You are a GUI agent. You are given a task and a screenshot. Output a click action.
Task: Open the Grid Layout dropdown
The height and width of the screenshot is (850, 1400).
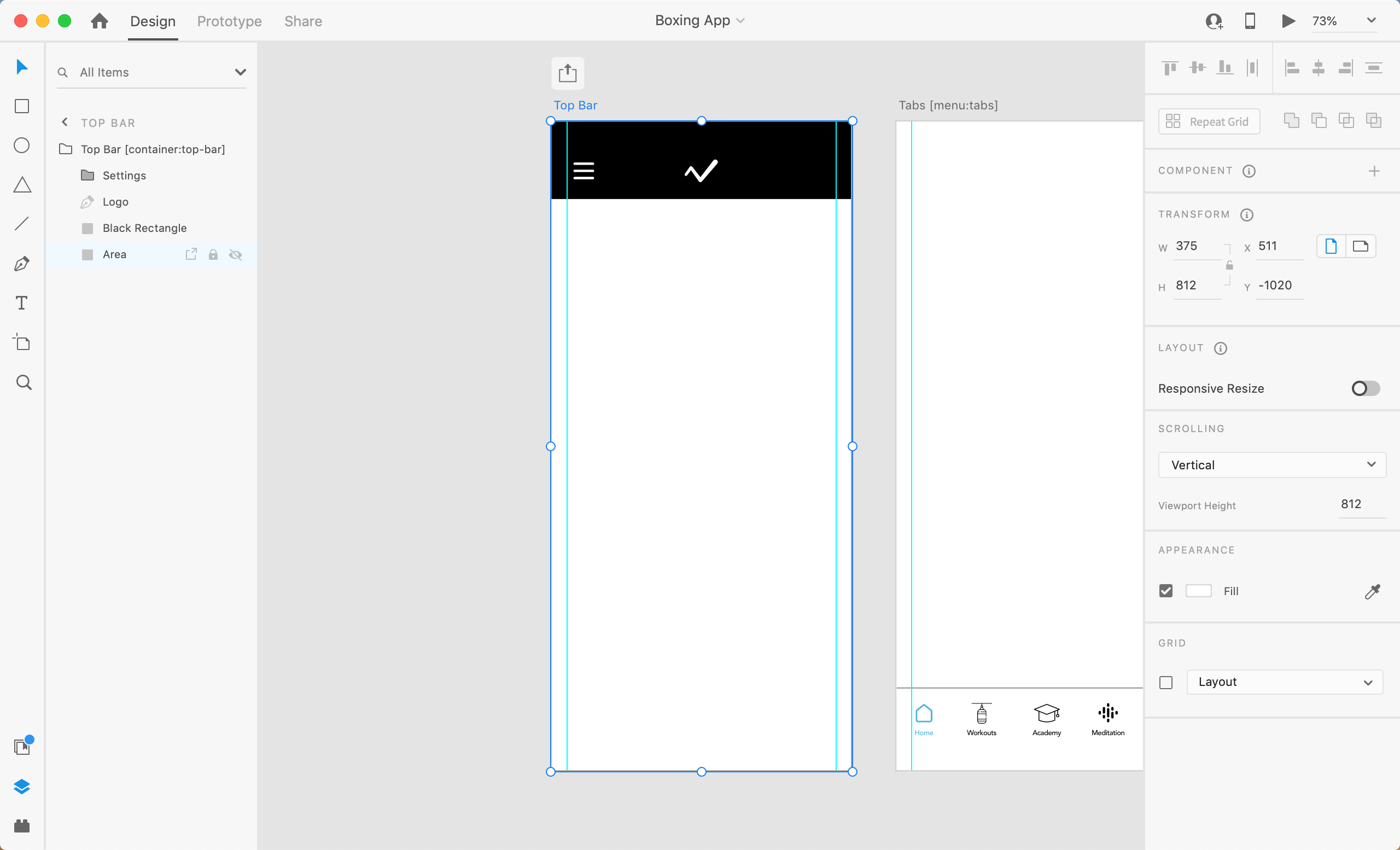pos(1285,682)
